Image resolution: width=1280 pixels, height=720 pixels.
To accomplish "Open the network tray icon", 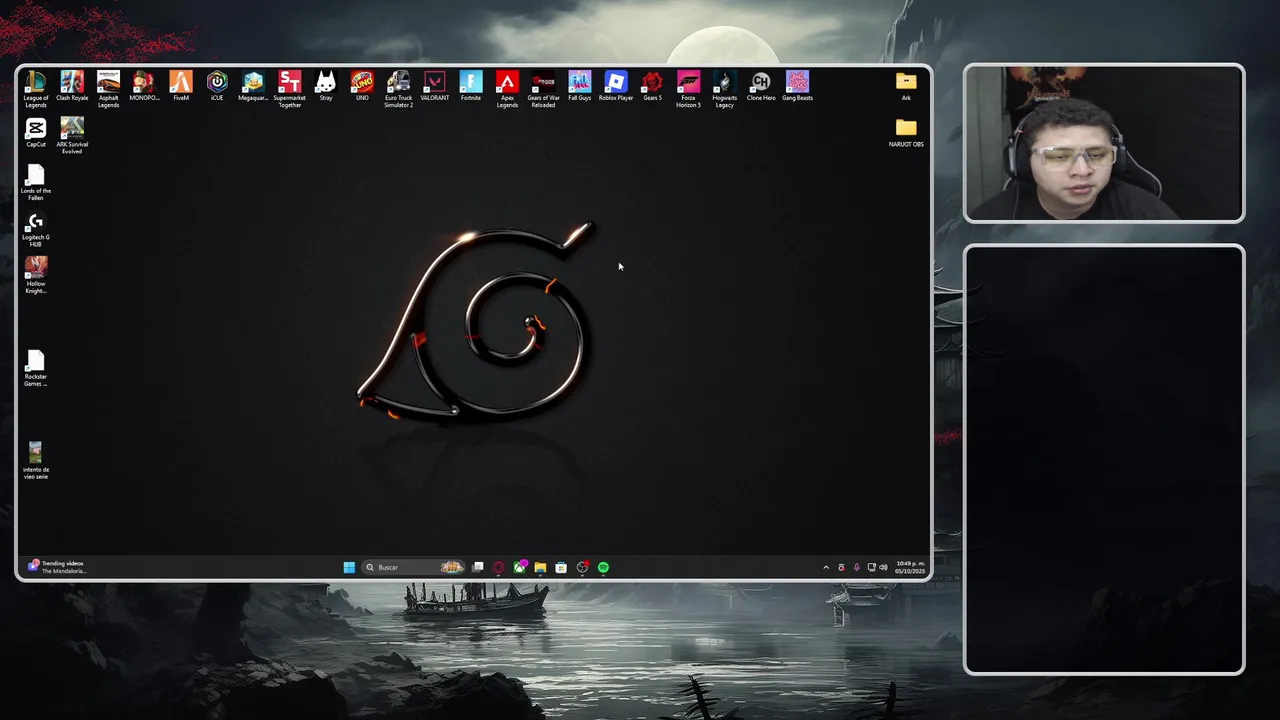I will pos(871,567).
